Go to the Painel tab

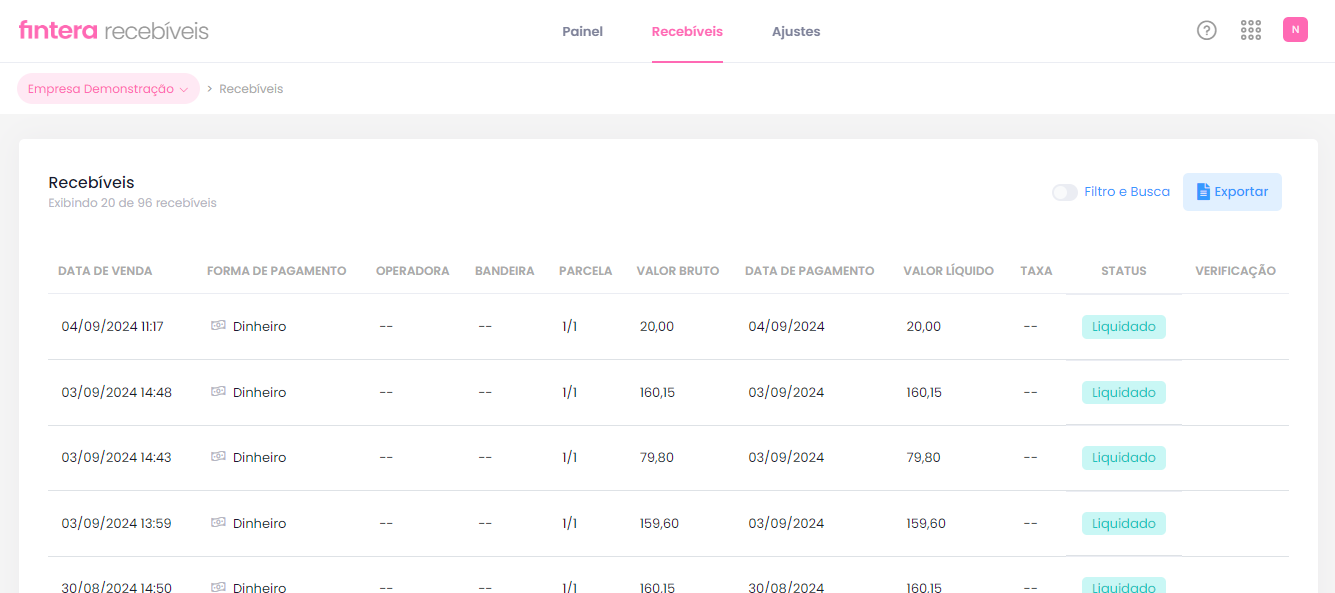[582, 31]
